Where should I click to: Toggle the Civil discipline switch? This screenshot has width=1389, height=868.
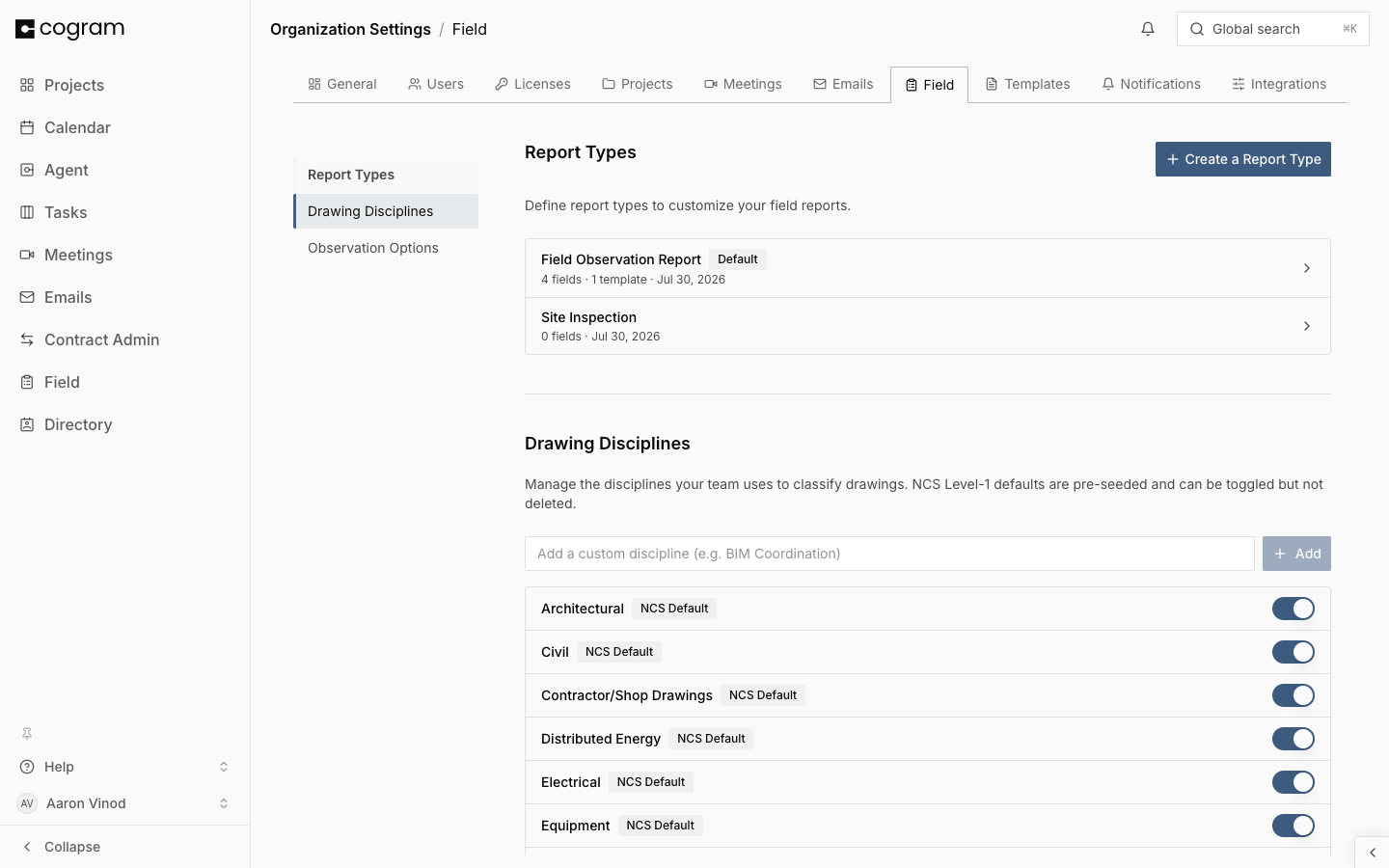click(1294, 652)
